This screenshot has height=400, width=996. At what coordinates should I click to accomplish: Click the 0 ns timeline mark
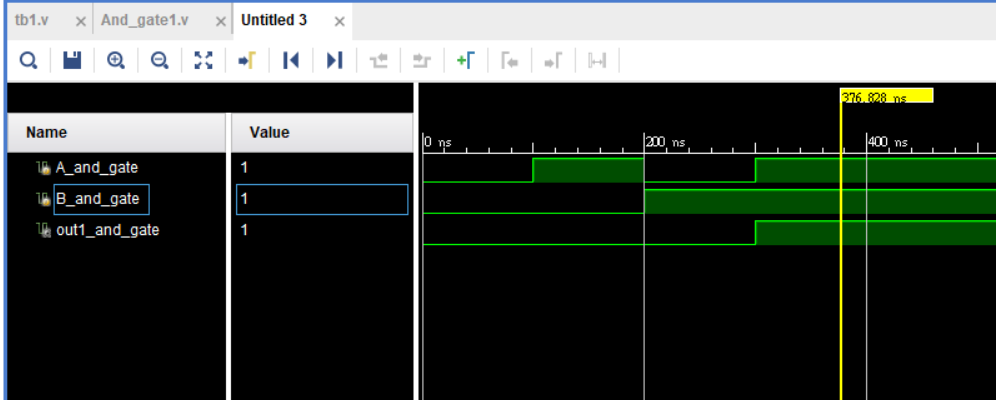coord(438,142)
